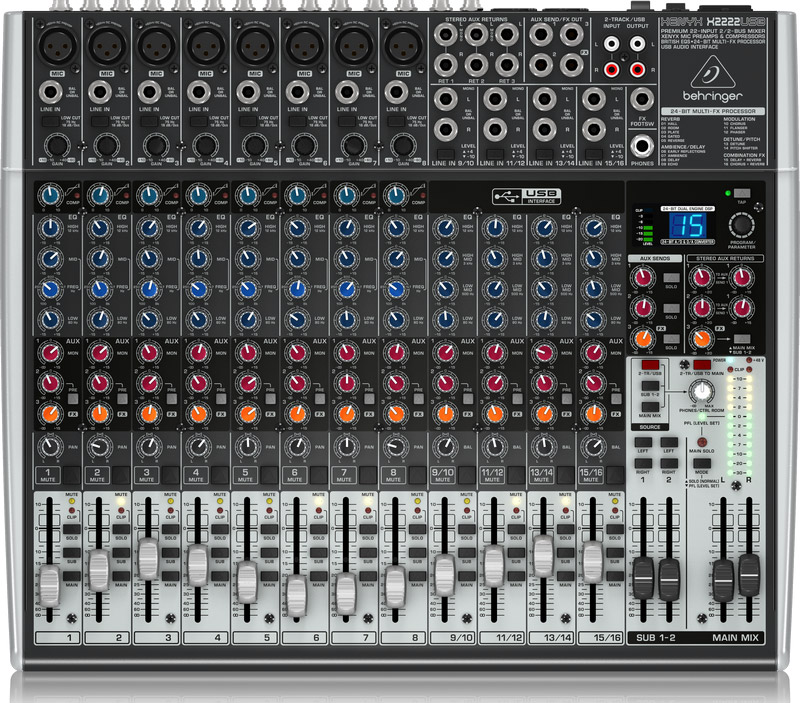
Task: Click the channel 1 orange FX send knob
Action: pos(50,414)
